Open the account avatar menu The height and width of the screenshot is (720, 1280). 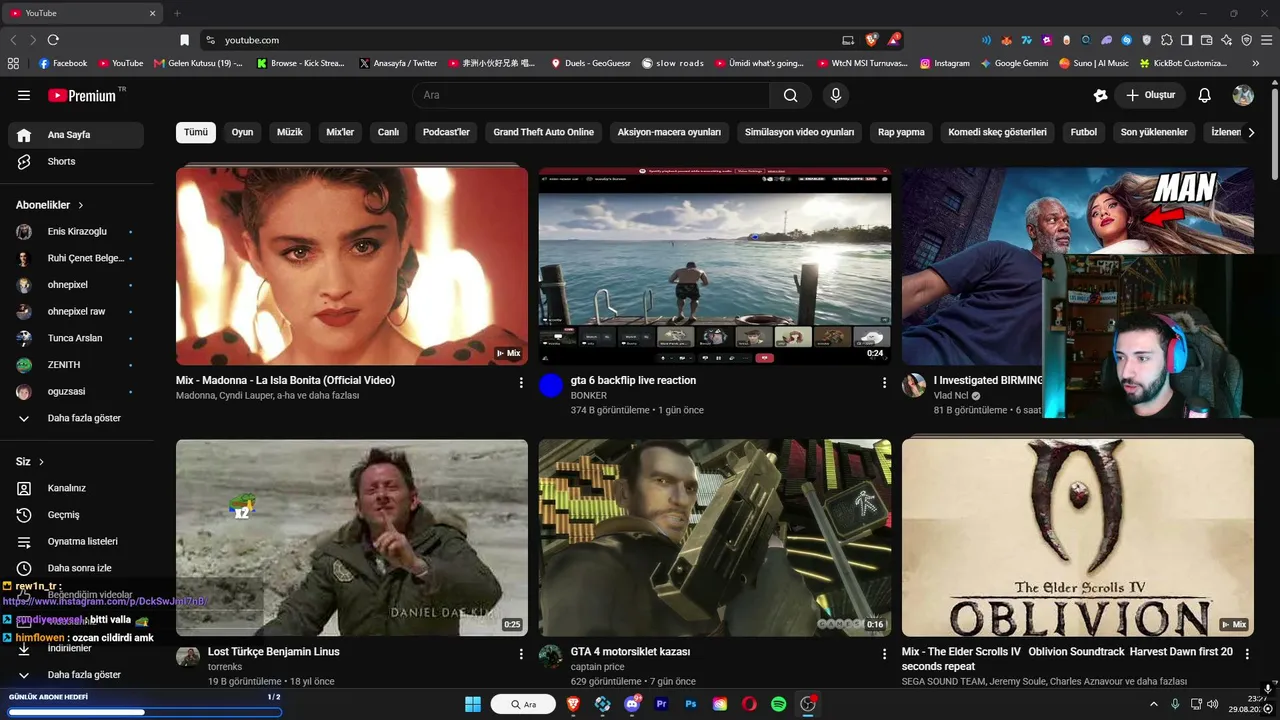click(1243, 95)
